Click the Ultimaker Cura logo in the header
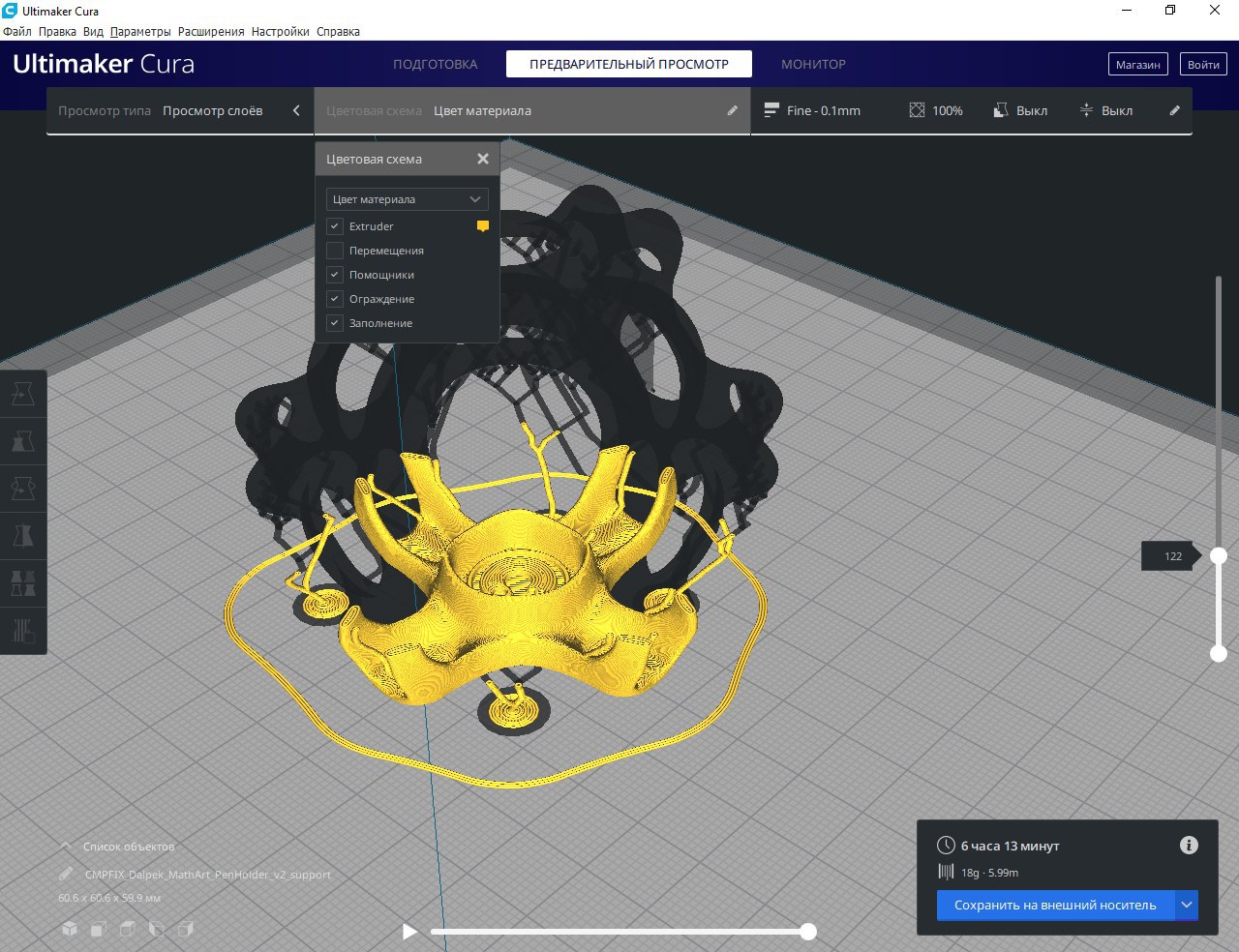The height and width of the screenshot is (952, 1239). coord(104,64)
